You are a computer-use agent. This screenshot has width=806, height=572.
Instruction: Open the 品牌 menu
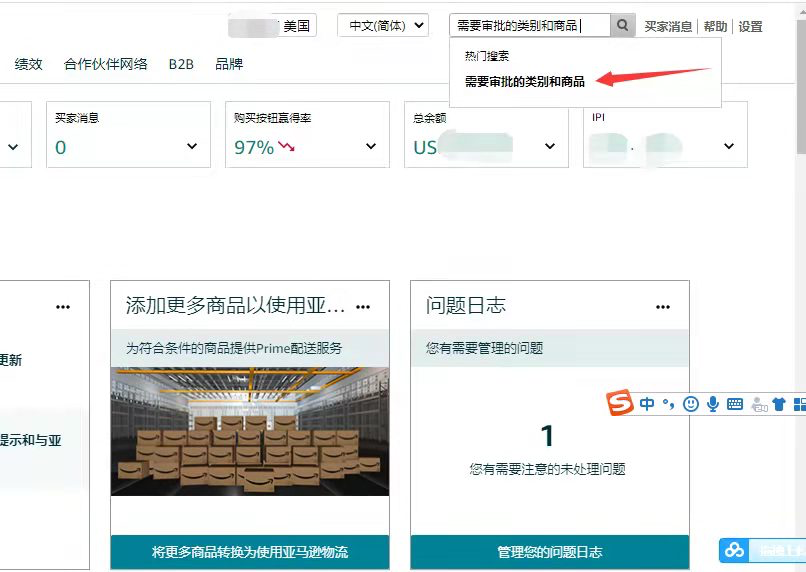[x=229, y=64]
